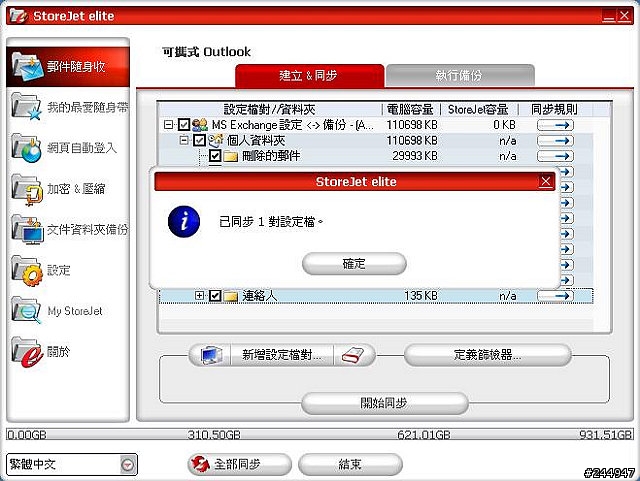Collapse the 個人資料夾 tree node
Viewport: 640px width, 481px height.
point(184,140)
